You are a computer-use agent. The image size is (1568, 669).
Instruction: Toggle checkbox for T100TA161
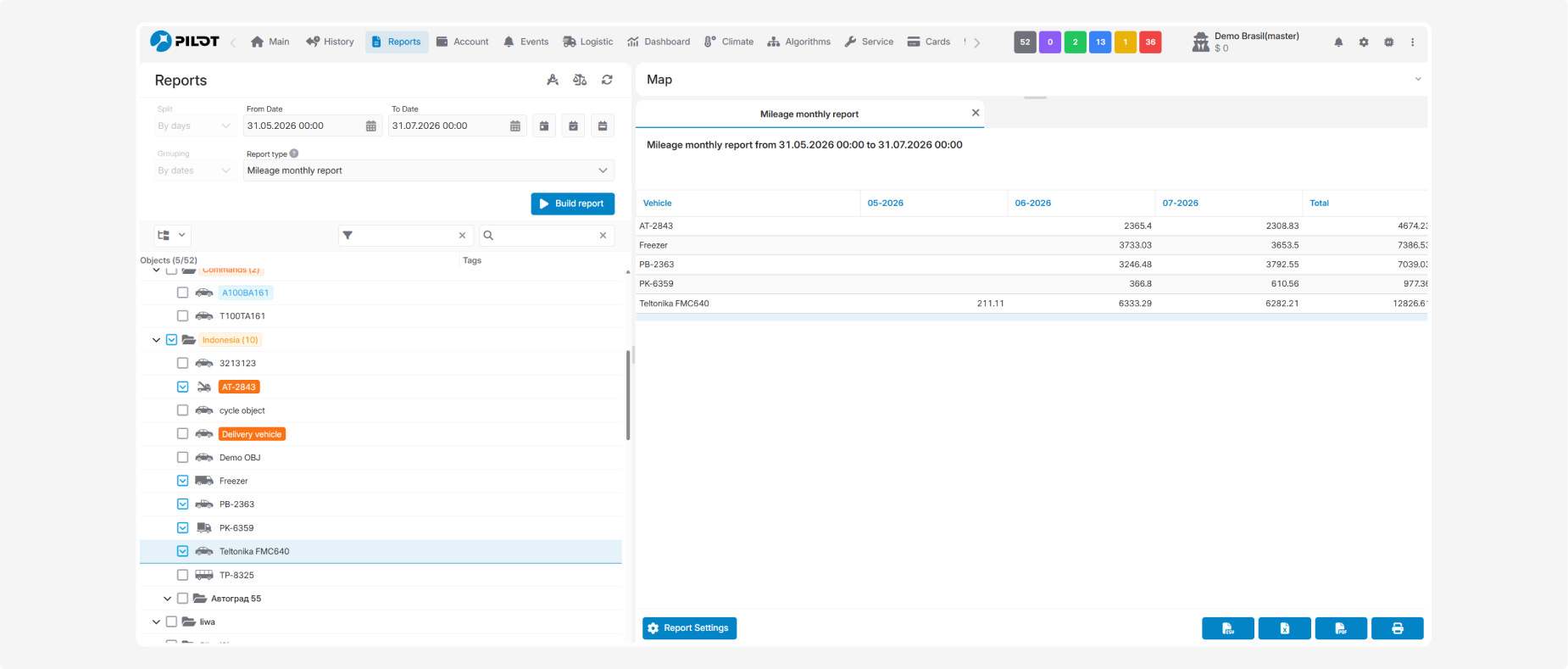coord(182,315)
